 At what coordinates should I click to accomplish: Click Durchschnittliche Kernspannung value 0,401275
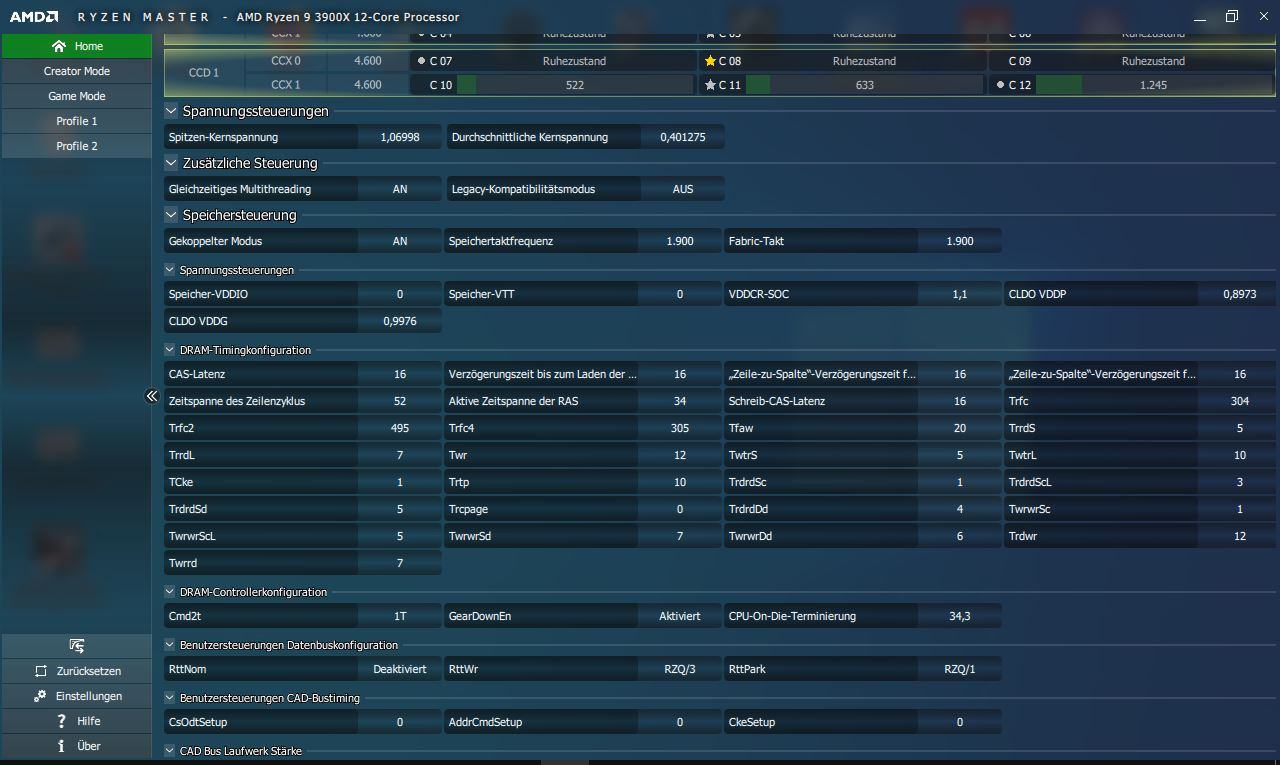[683, 137]
